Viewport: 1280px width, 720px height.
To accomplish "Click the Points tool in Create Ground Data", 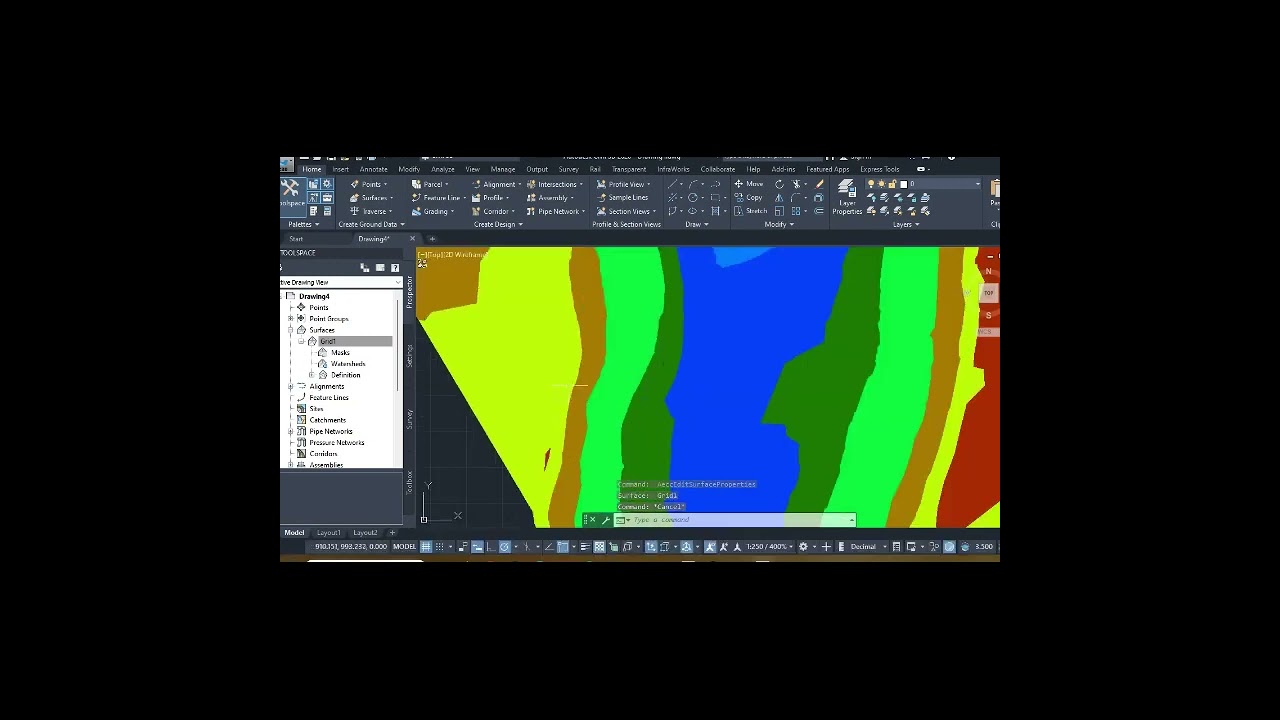I will pyautogui.click(x=369, y=184).
